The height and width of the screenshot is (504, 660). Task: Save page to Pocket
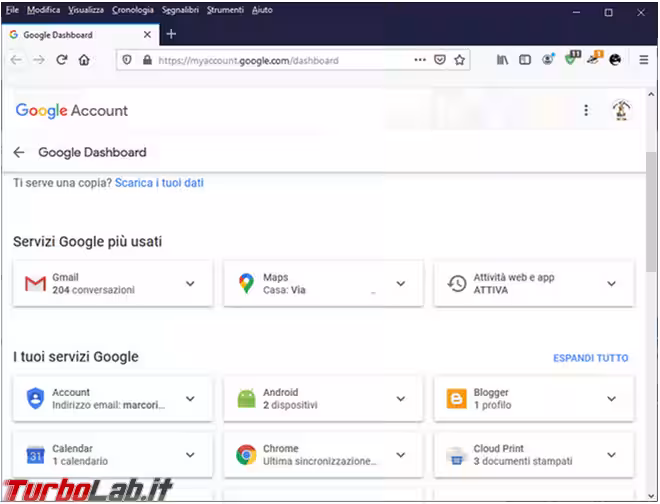click(x=439, y=60)
